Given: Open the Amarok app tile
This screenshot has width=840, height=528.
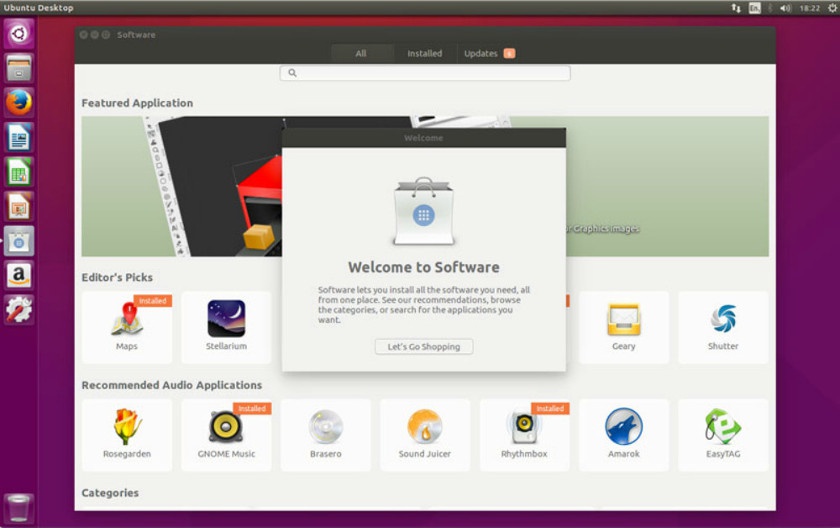Looking at the screenshot, I should tap(623, 435).
